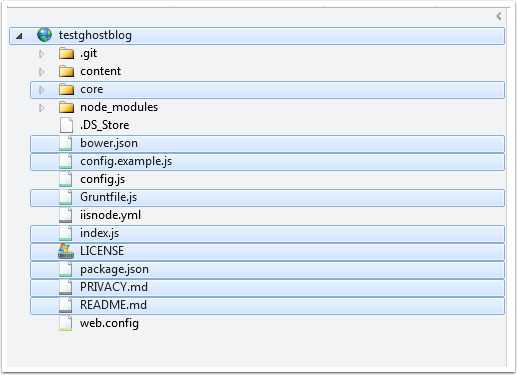Image resolution: width=517 pixels, height=375 pixels.
Task: Expand the node_modules folder arrow
Action: (x=41, y=108)
